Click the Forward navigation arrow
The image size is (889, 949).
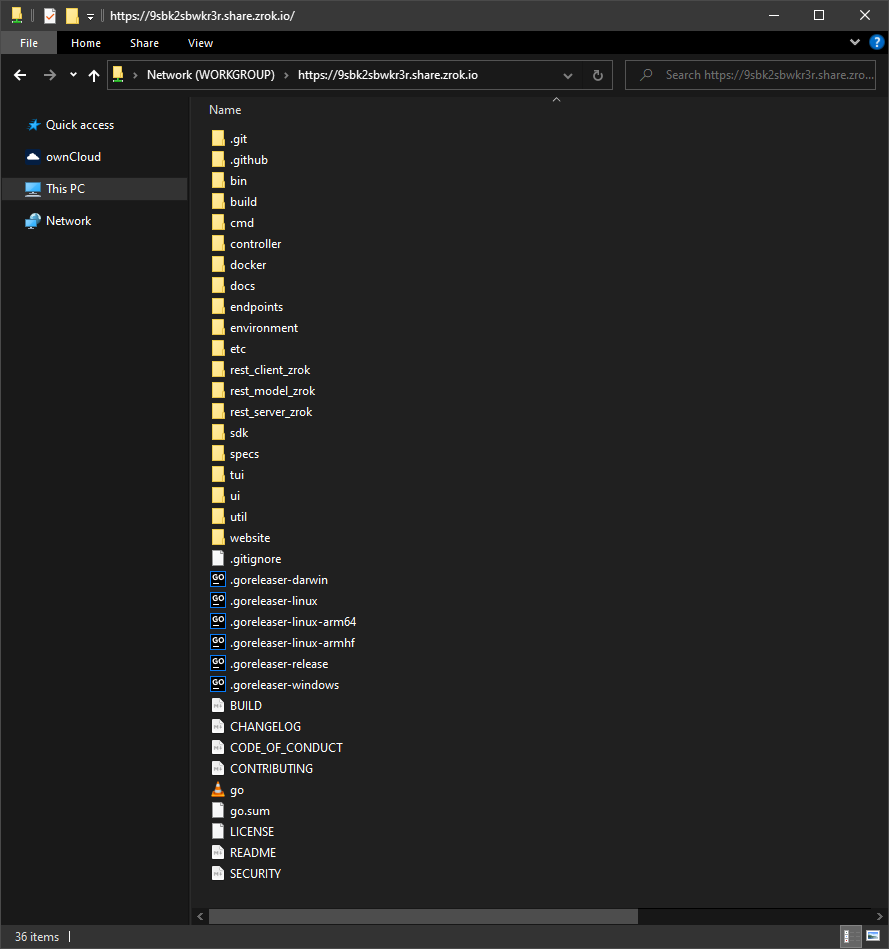(x=50, y=75)
